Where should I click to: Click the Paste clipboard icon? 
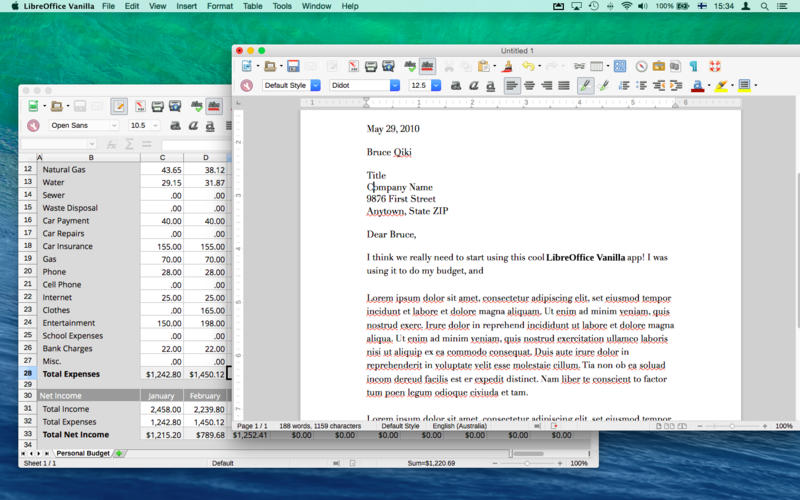click(484, 66)
